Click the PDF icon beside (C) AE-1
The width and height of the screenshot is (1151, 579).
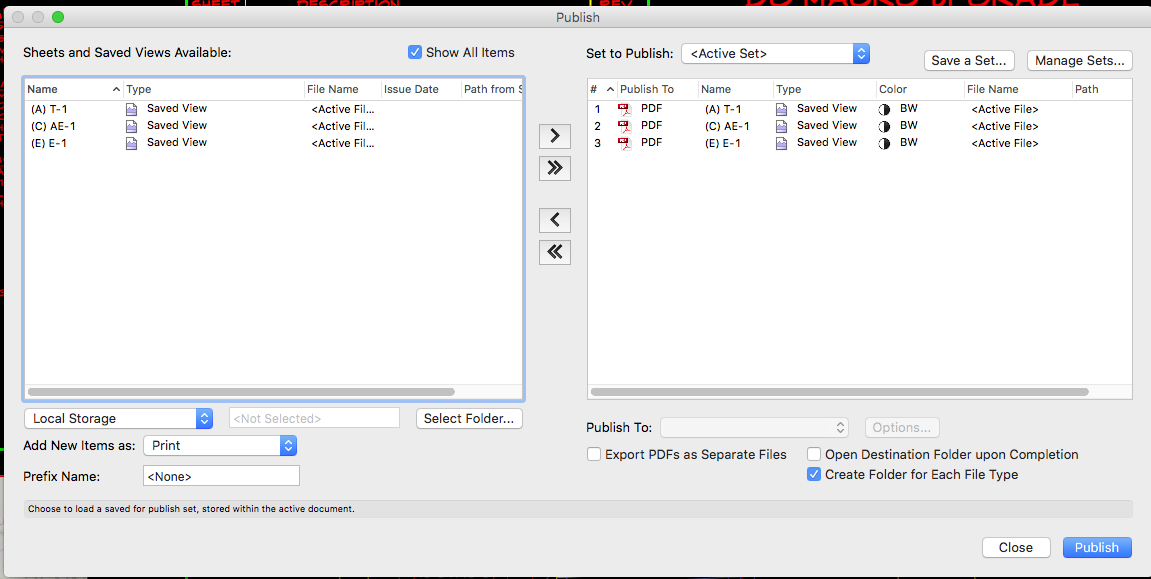[626, 125]
